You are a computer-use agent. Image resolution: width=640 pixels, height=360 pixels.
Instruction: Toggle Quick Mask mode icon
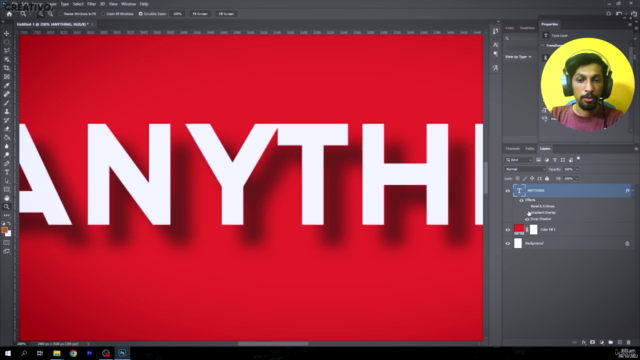pyautogui.click(x=7, y=243)
